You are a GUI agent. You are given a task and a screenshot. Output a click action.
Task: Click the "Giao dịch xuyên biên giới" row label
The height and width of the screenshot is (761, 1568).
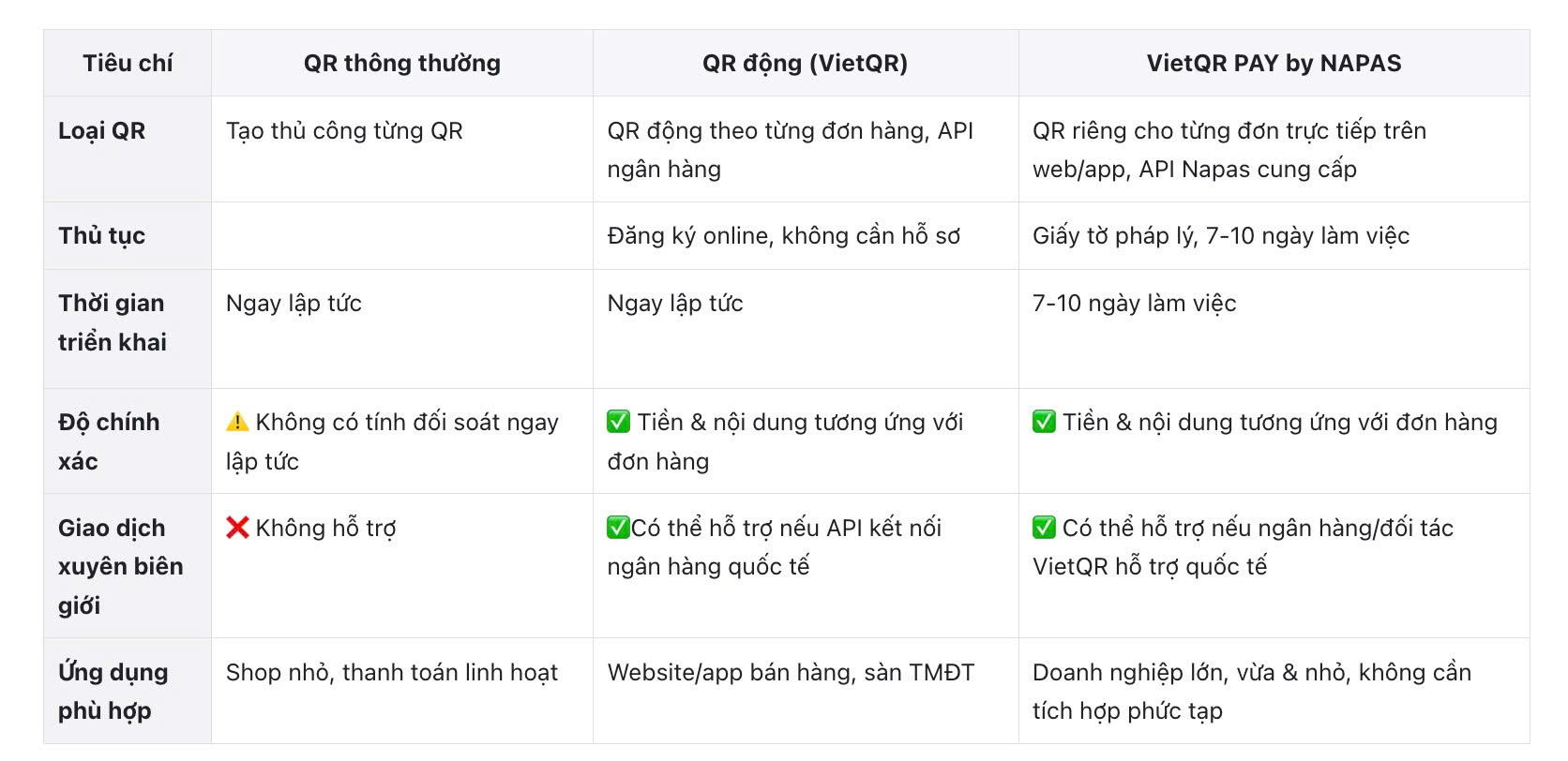click(x=120, y=566)
